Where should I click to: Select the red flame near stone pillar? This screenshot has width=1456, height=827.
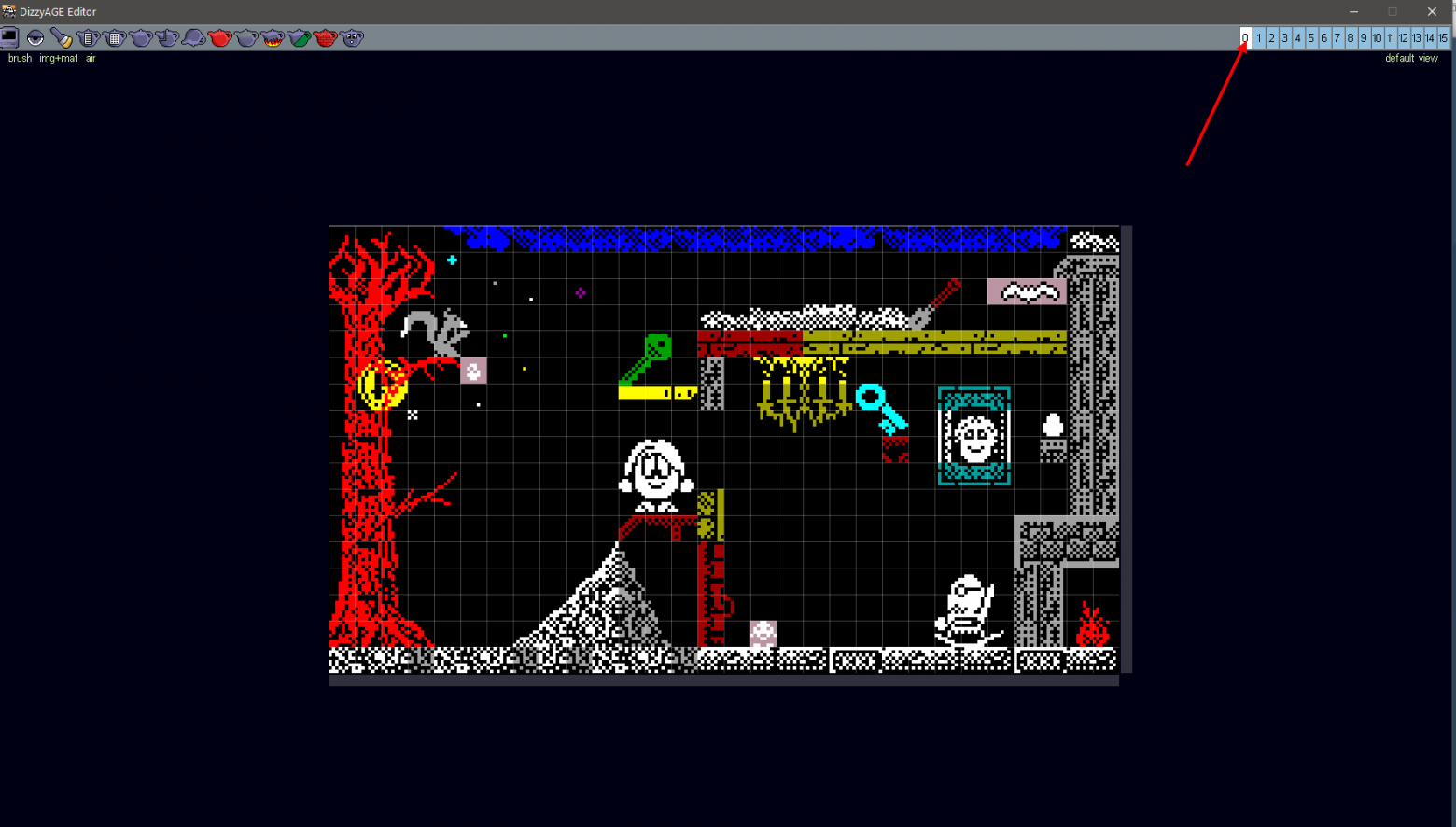1092,624
